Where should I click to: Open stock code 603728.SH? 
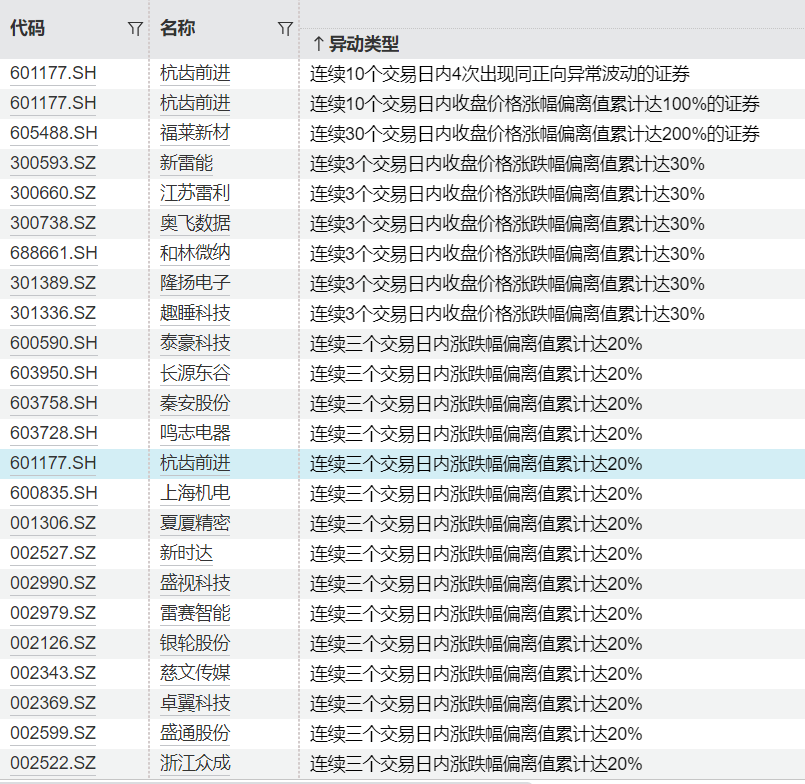click(53, 433)
